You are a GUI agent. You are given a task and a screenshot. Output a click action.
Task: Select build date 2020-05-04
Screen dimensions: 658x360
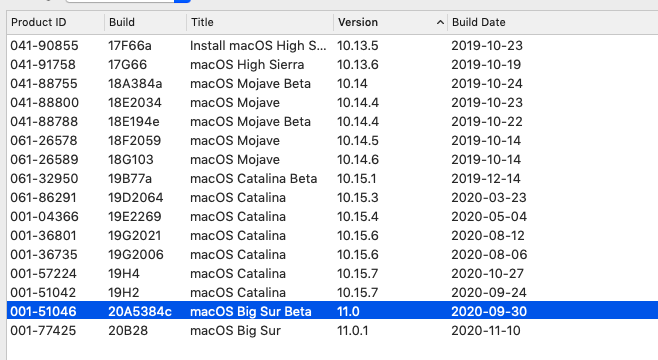coord(489,217)
